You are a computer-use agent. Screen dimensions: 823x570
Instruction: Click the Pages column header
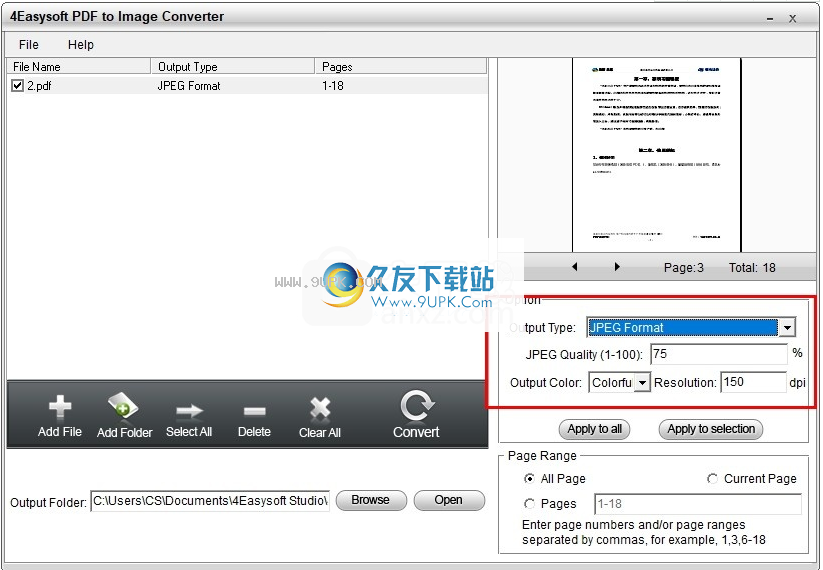[x=401, y=67]
